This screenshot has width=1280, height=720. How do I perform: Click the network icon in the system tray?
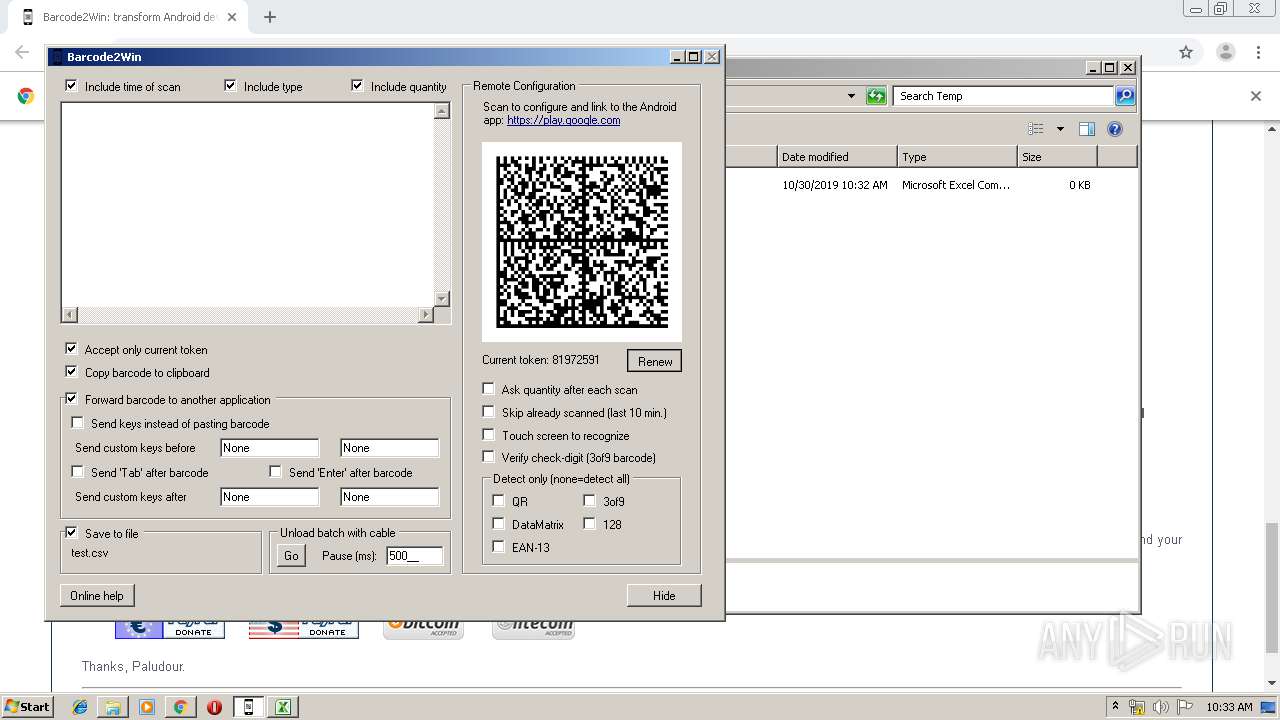click(x=1137, y=707)
